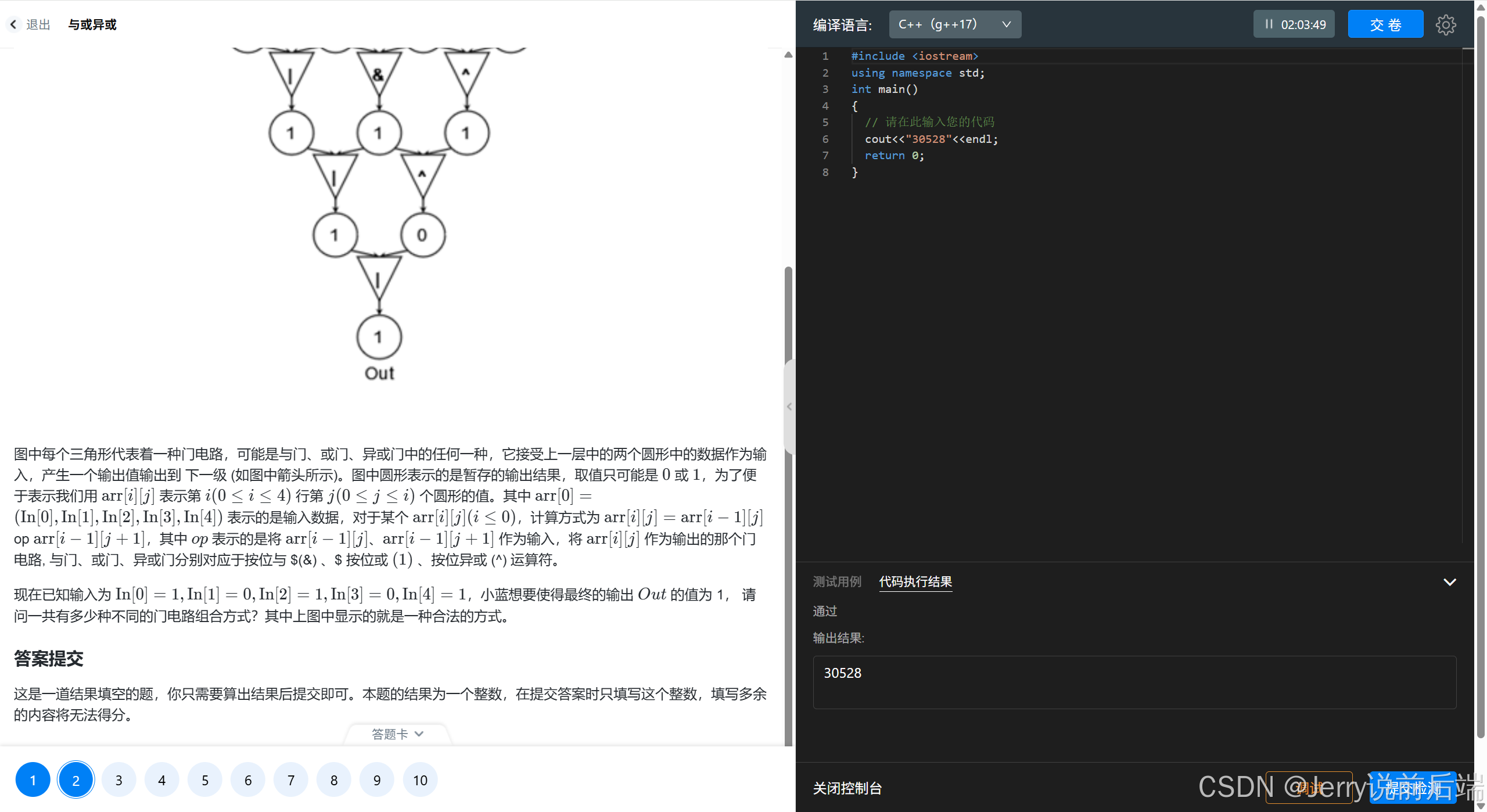Open the settings gear icon
This screenshot has height=812, width=1487.
pyautogui.click(x=1445, y=24)
